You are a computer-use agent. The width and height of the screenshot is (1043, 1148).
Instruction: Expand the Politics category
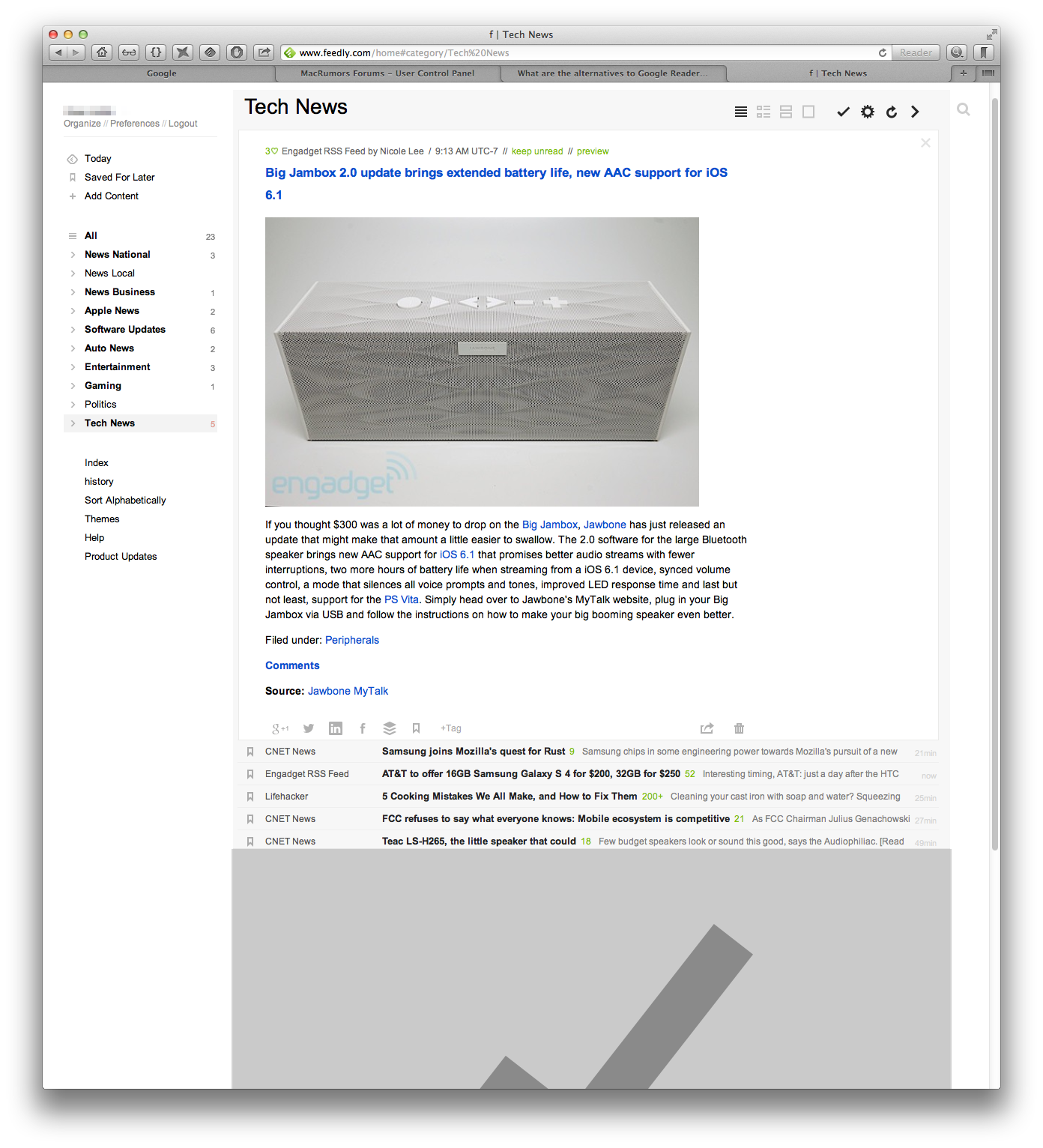73,405
